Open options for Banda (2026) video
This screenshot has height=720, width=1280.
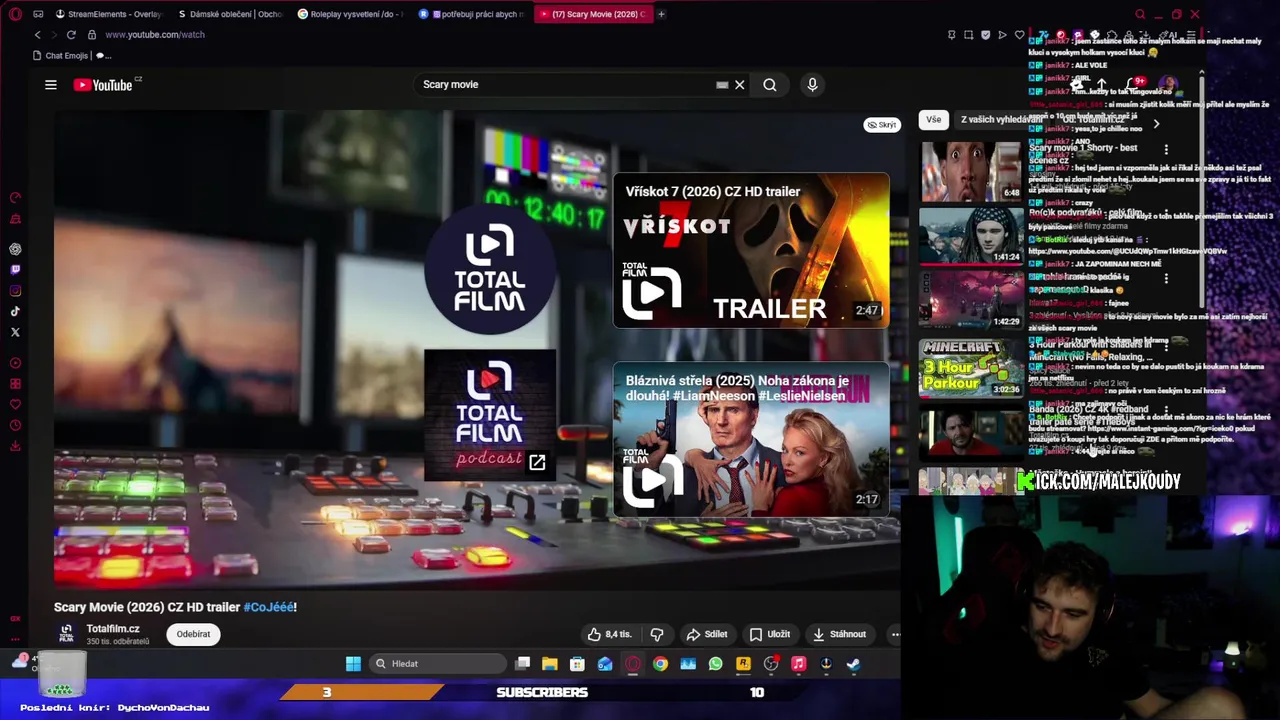click(1166, 410)
